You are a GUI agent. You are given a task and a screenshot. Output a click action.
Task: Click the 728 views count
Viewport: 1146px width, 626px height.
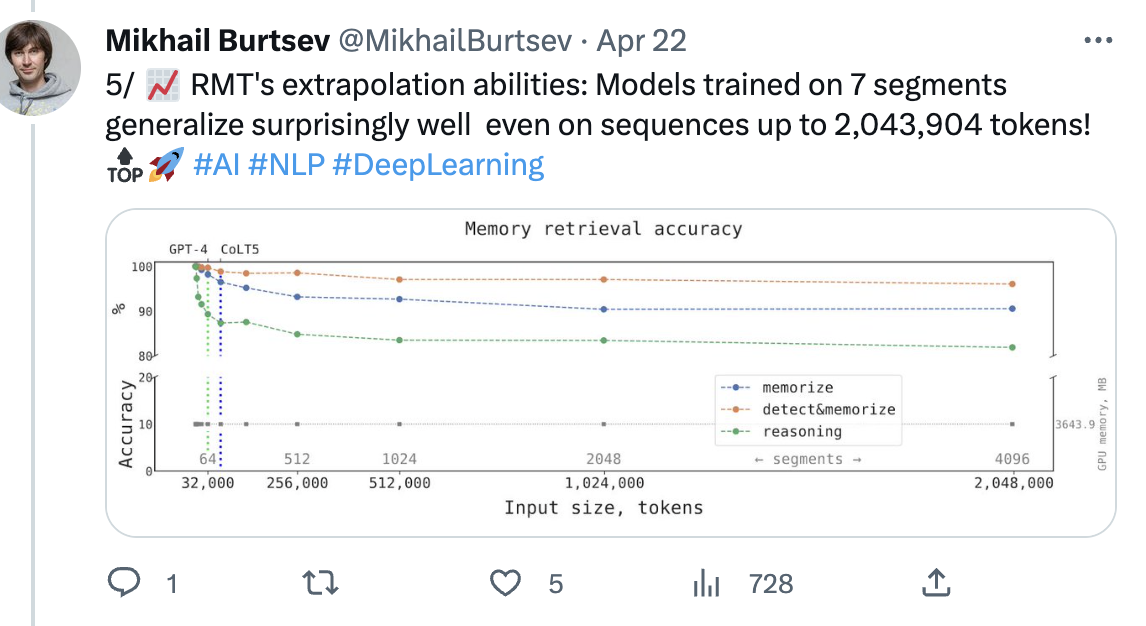pyautogui.click(x=770, y=584)
